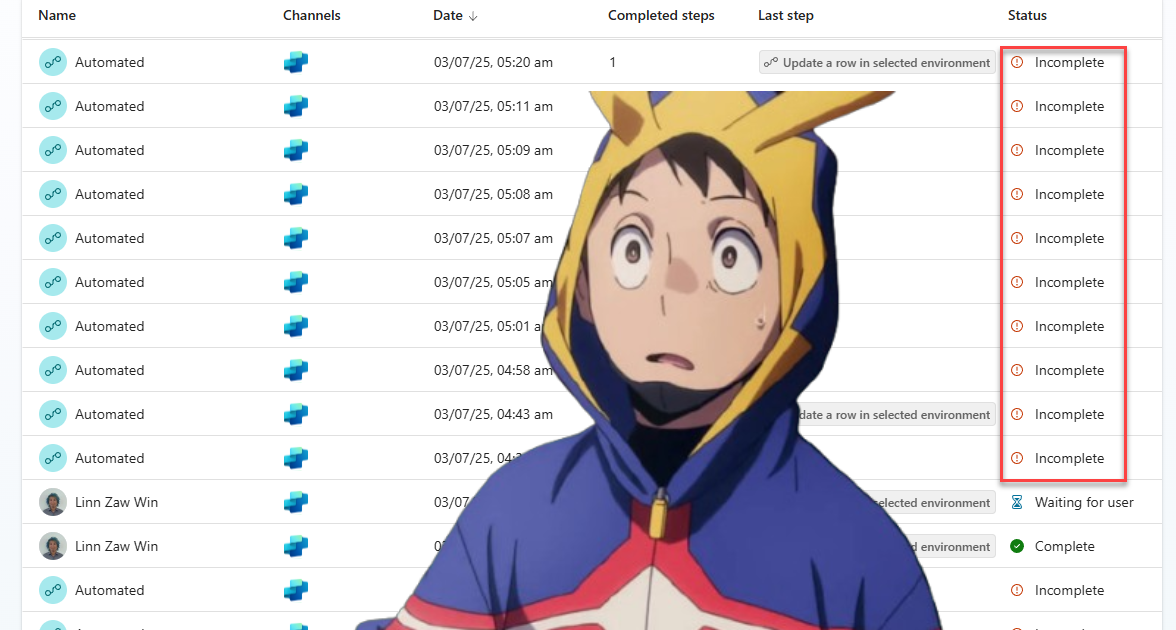Click the Automated flow icon in the 05:11 am row
The width and height of the screenshot is (1176, 630).
52,106
